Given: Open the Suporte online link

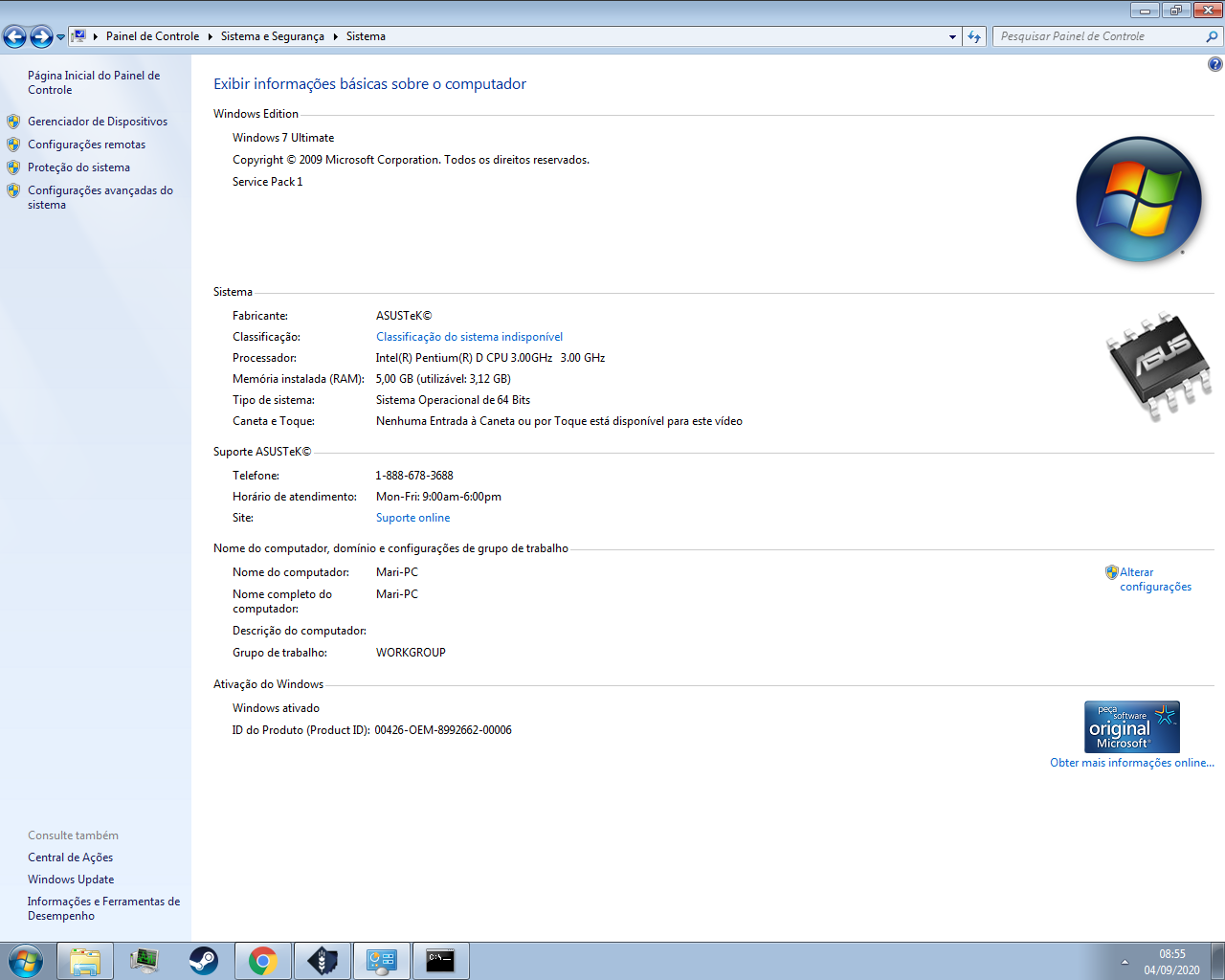Looking at the screenshot, I should [412, 518].
